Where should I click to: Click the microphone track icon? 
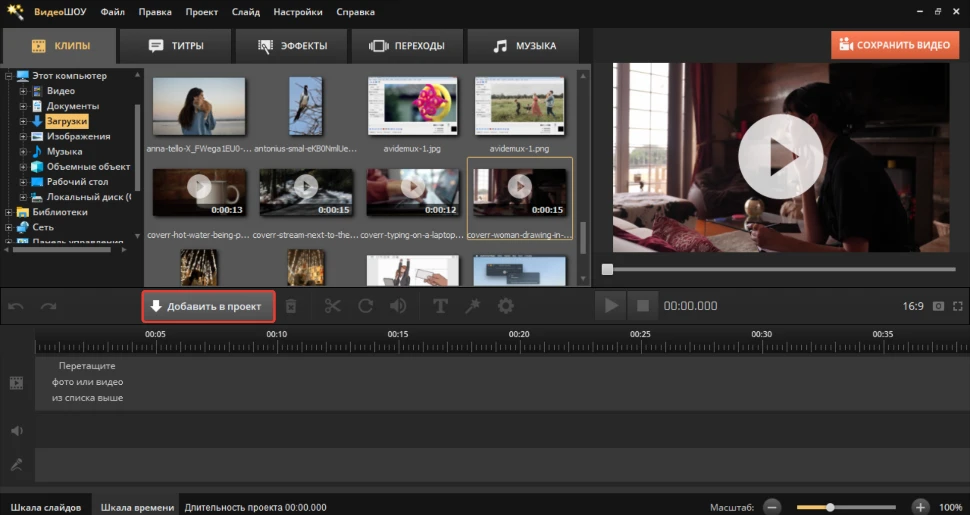(x=17, y=465)
